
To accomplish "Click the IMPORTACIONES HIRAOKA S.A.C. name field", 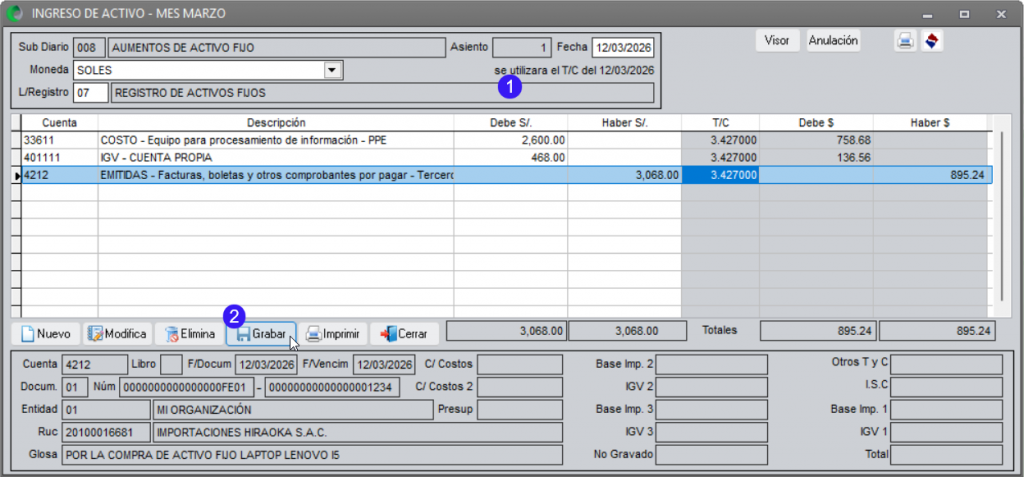I will coord(357,433).
